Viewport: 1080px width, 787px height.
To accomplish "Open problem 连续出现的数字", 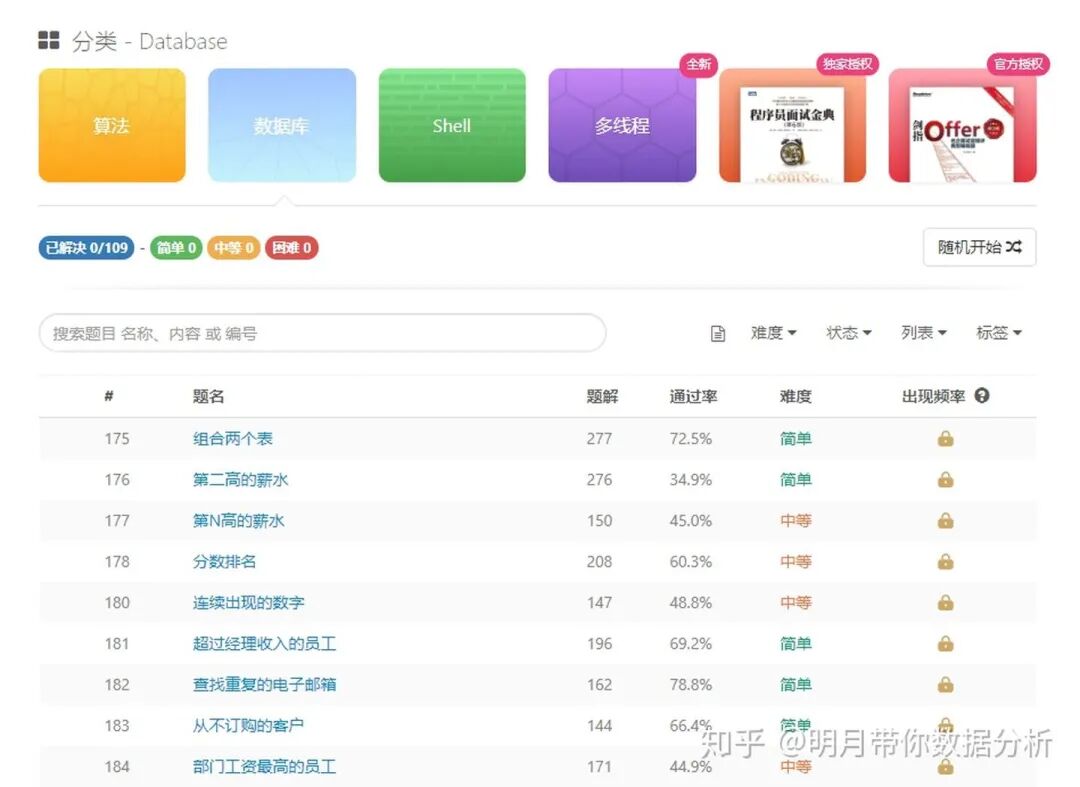I will pyautogui.click(x=249, y=602).
